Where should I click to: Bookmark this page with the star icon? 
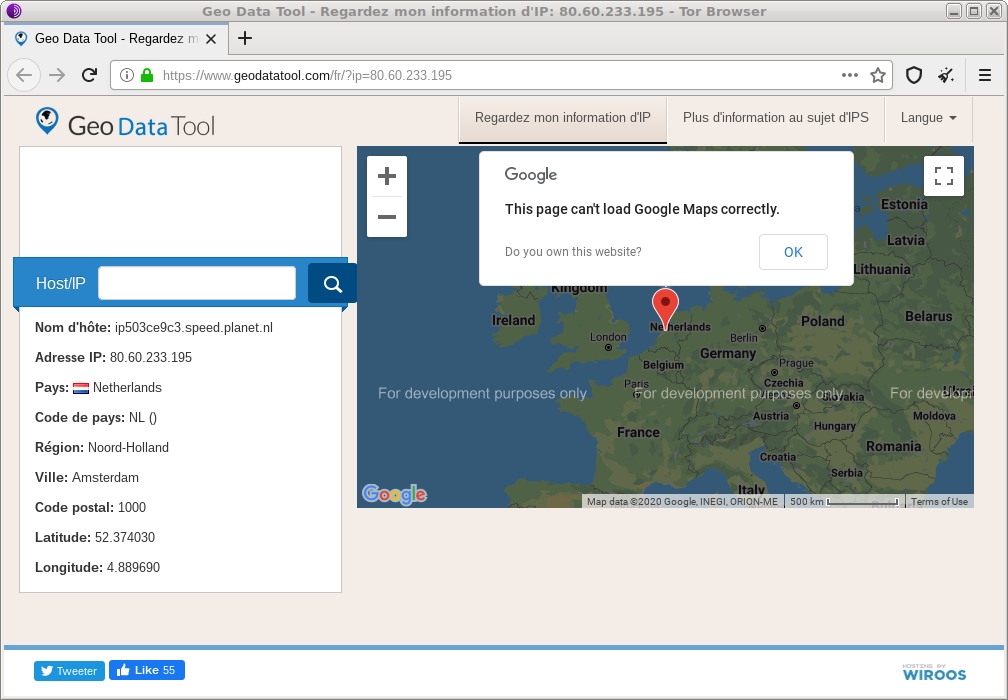[878, 75]
